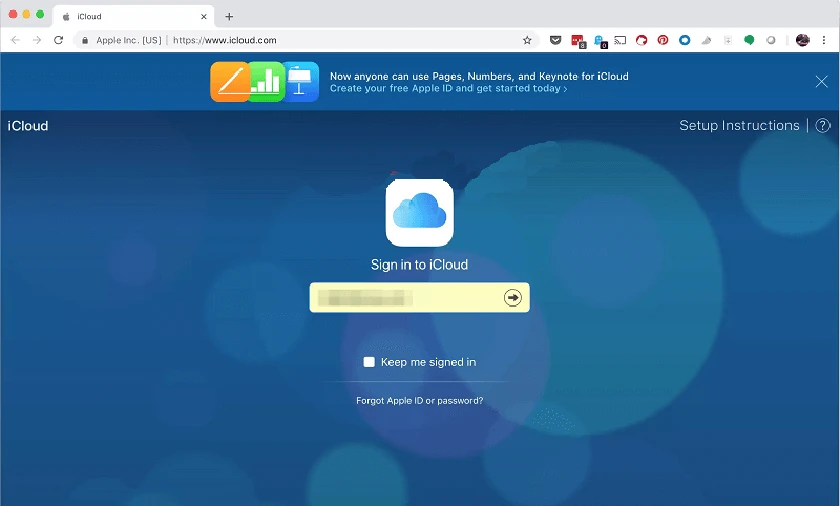Open the Ghostery extension with 0 badge
The height and width of the screenshot is (506, 840).
coord(600,41)
